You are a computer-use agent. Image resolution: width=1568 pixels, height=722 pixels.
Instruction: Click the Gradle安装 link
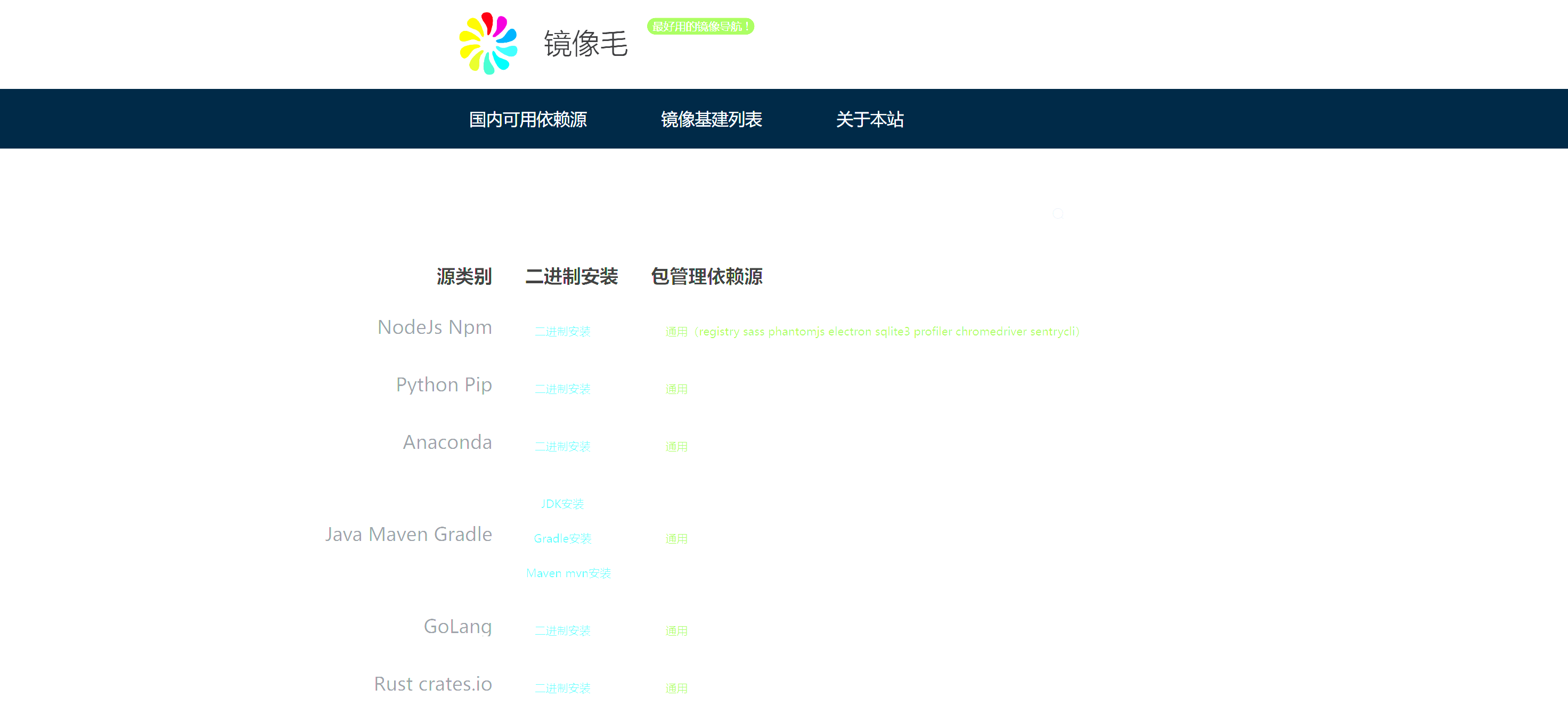pyautogui.click(x=562, y=539)
